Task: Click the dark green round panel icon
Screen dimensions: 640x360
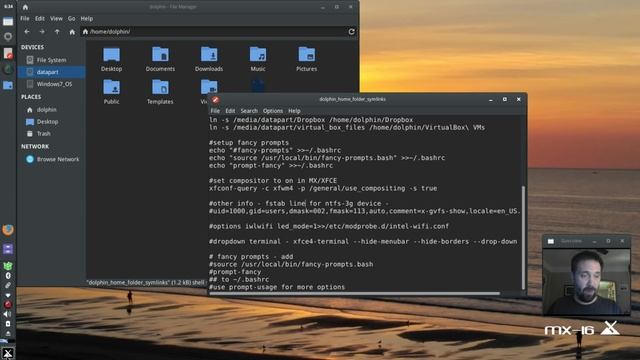Action: click(x=8, y=69)
